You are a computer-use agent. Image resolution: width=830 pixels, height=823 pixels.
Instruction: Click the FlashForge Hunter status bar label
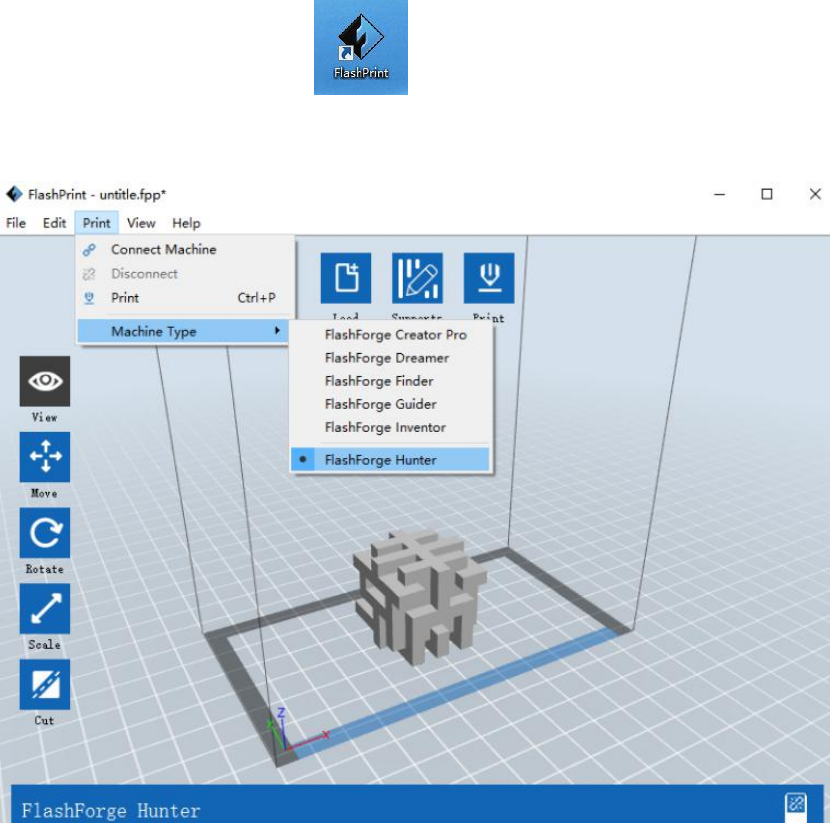[x=111, y=810]
